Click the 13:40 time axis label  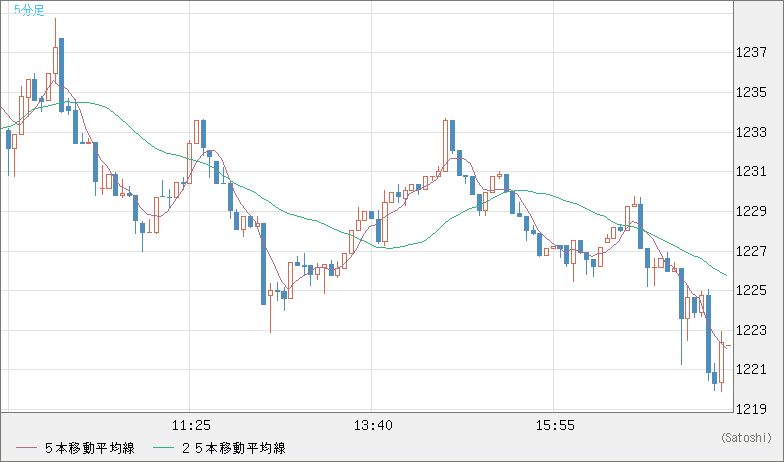point(373,426)
